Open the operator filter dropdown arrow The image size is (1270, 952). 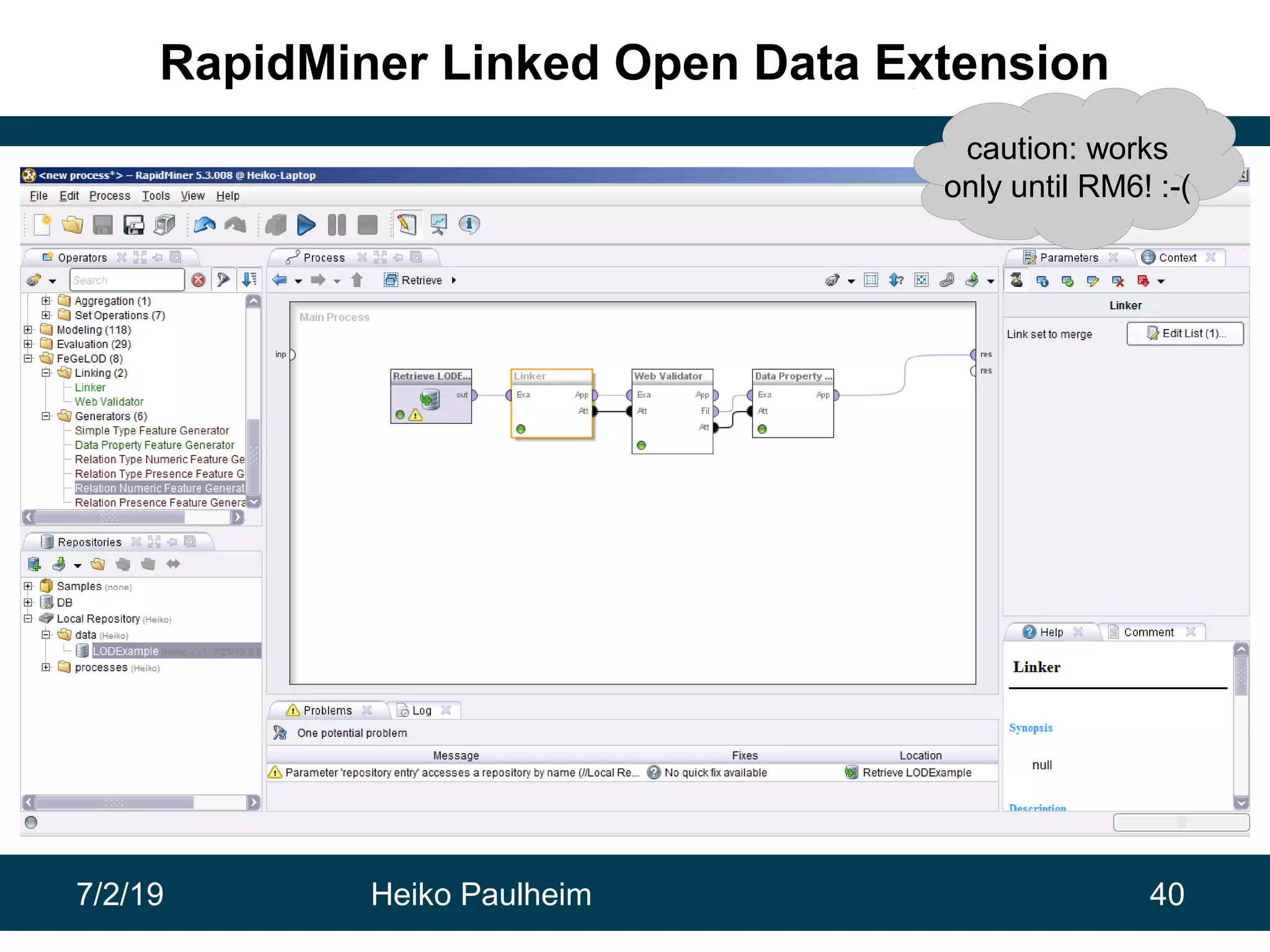(x=53, y=281)
